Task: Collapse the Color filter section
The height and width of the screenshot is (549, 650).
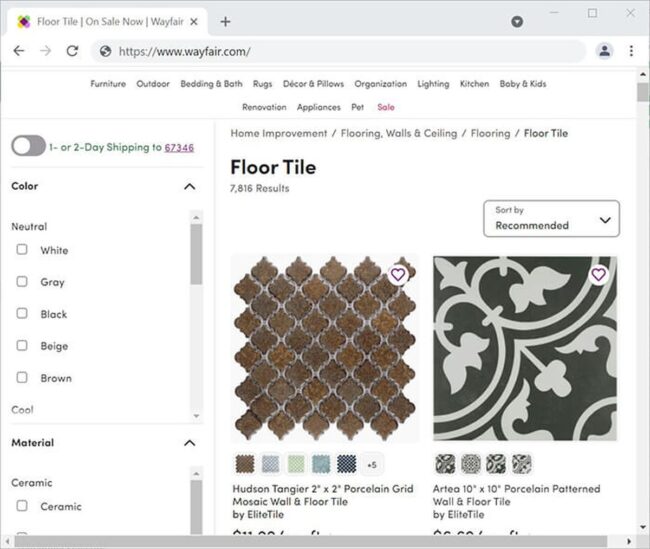Action: [x=189, y=187]
